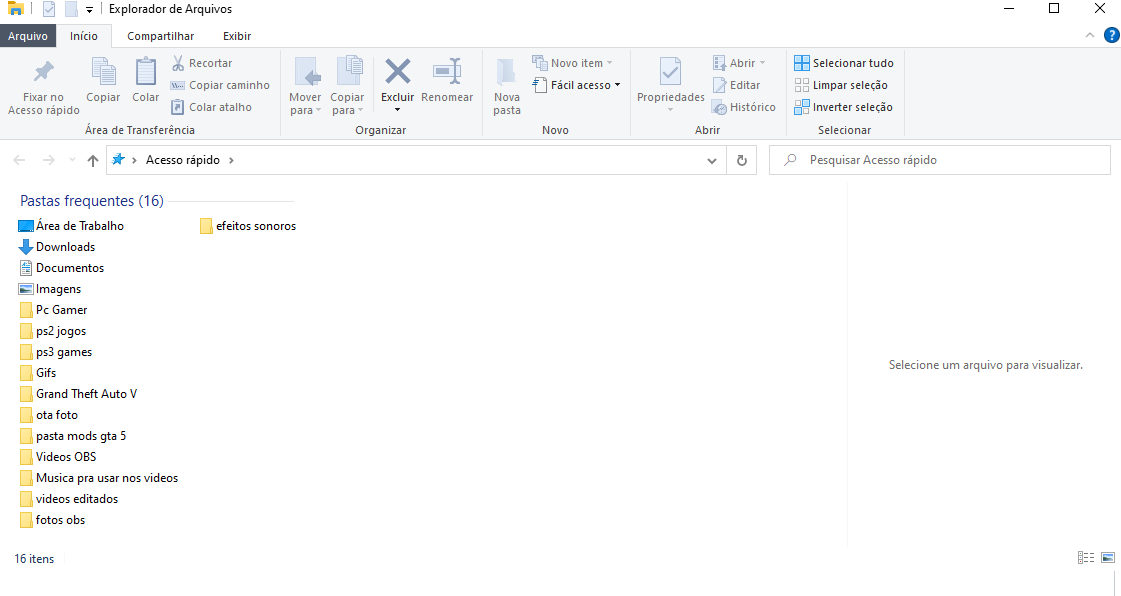This screenshot has height=596, width=1121.
Task: Select the Pc Gamer folder
Action: (53, 310)
